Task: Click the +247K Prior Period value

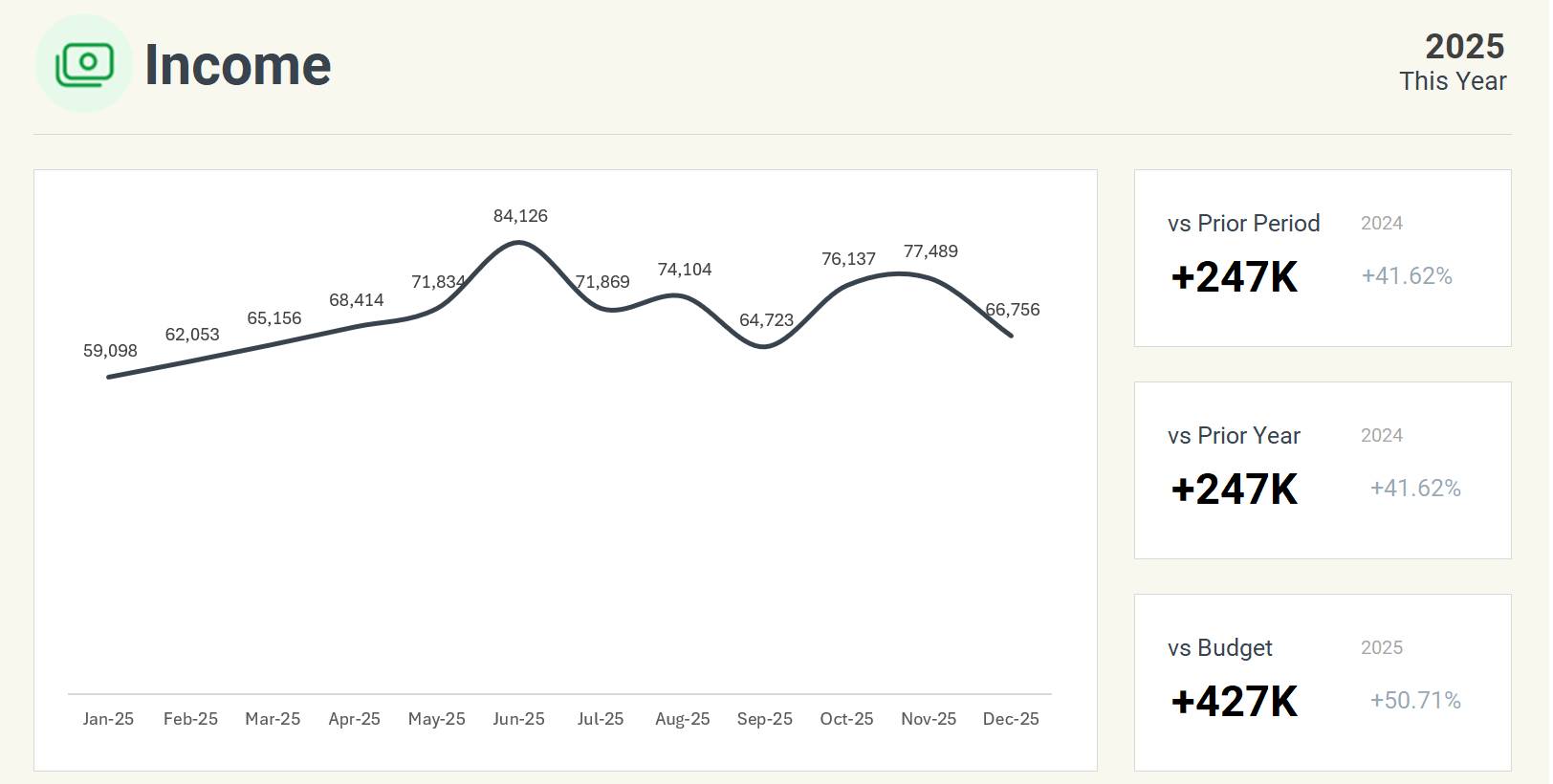Action: coord(1234,277)
